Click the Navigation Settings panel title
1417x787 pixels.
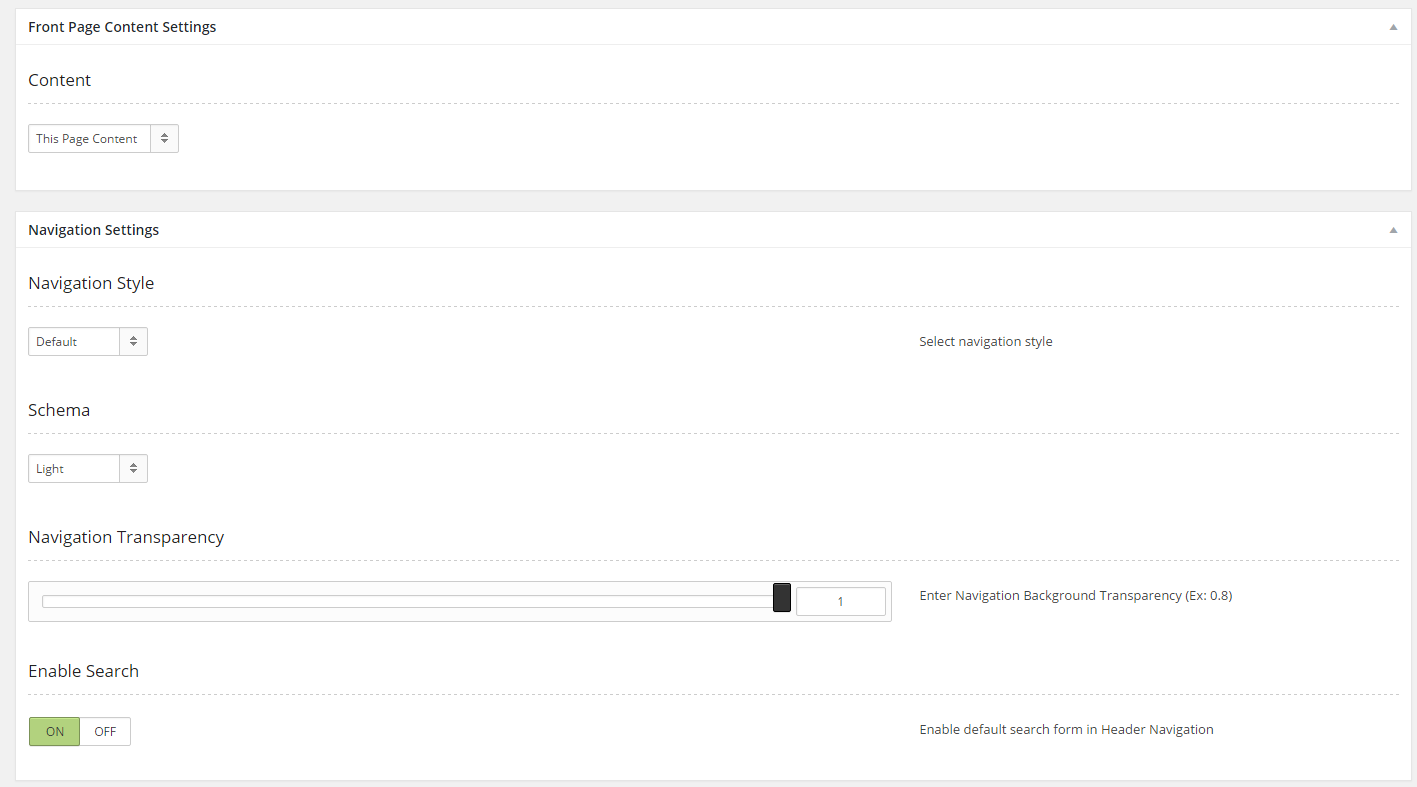[93, 230]
